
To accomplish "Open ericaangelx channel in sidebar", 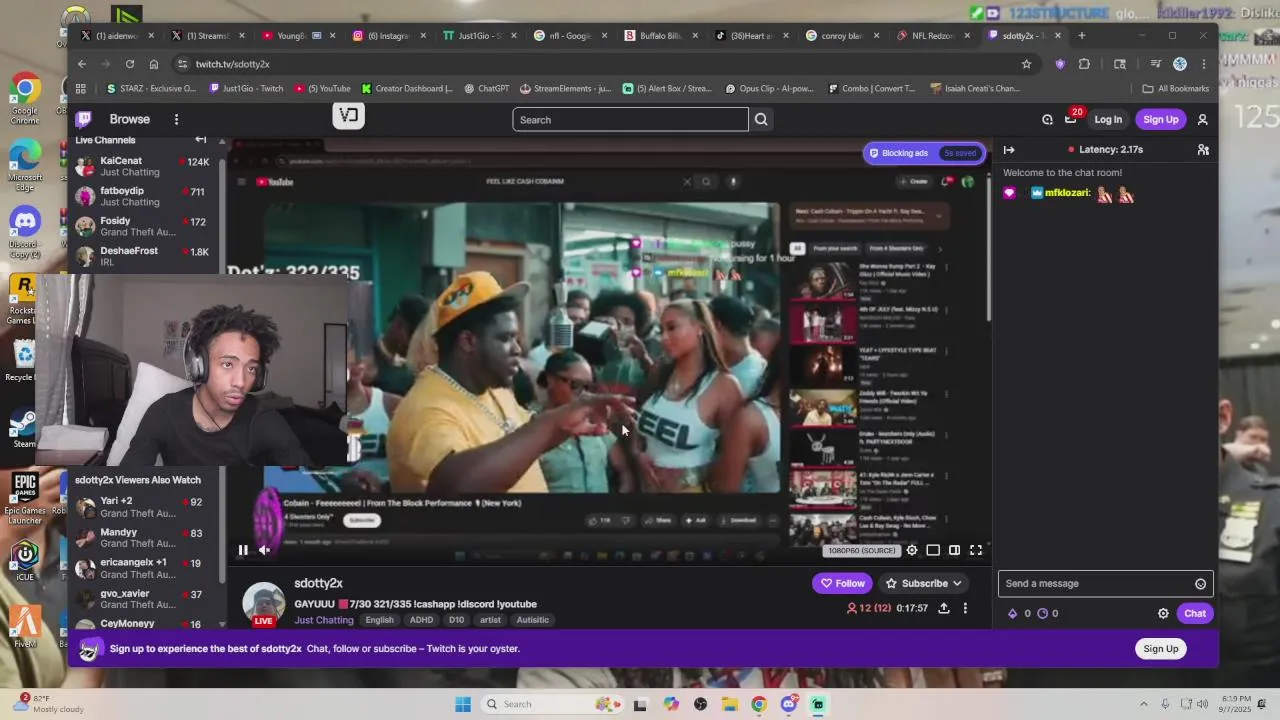I will point(143,568).
